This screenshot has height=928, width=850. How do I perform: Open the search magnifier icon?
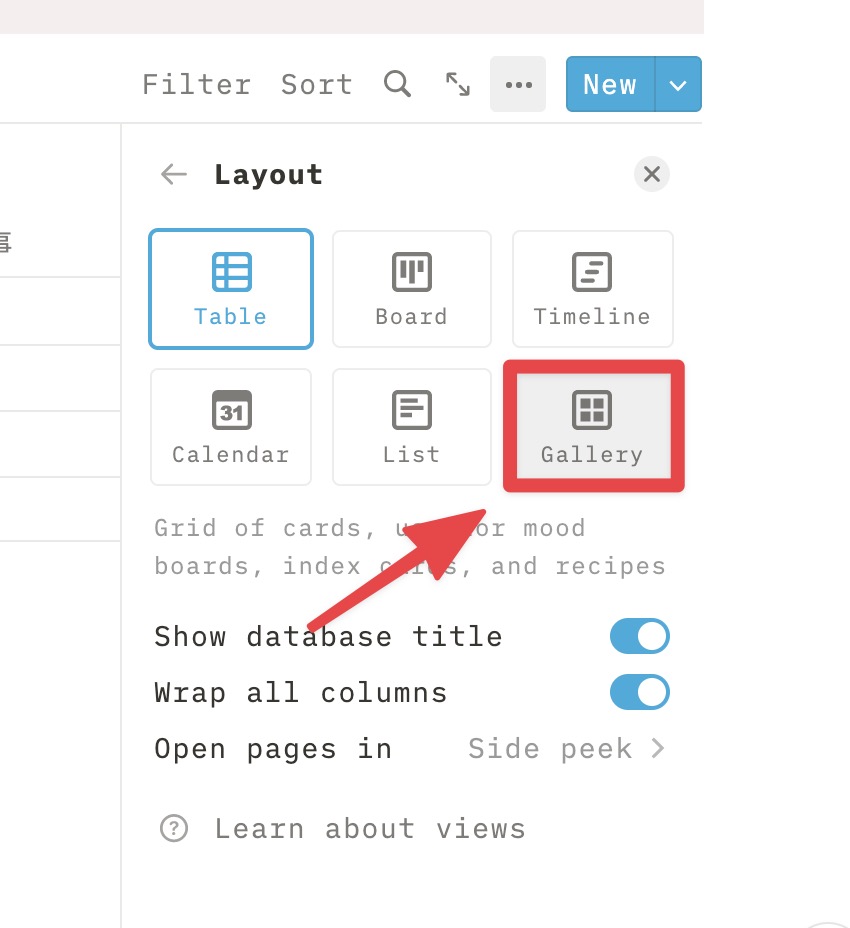397,84
